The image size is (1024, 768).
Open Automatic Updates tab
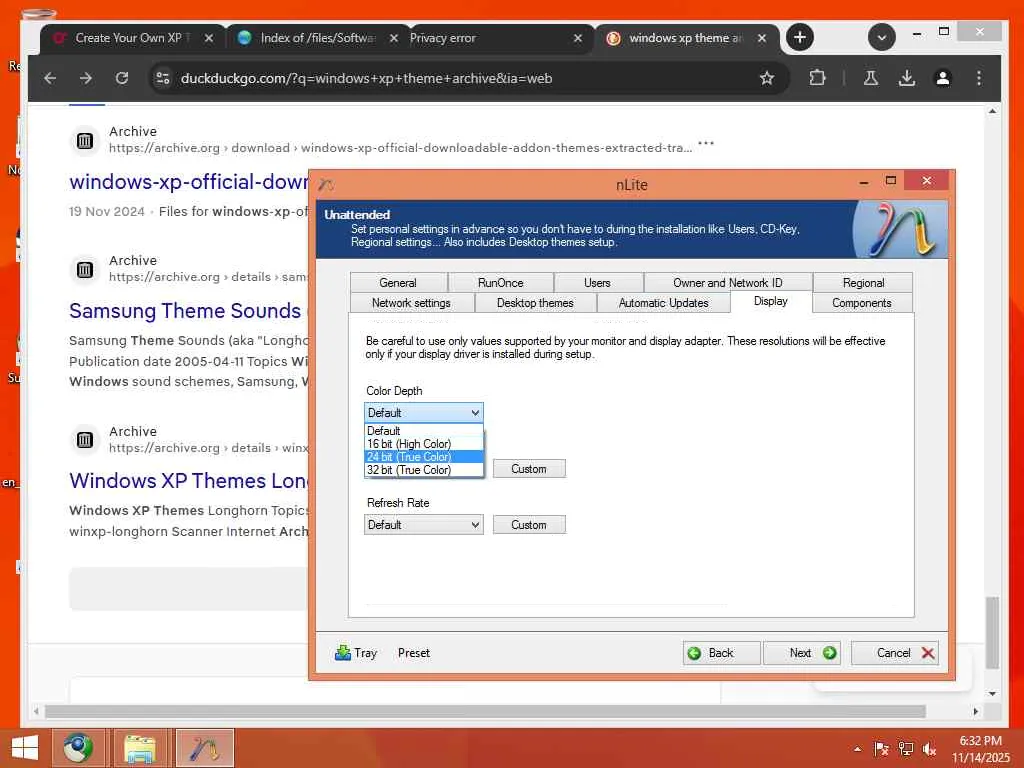coord(664,303)
